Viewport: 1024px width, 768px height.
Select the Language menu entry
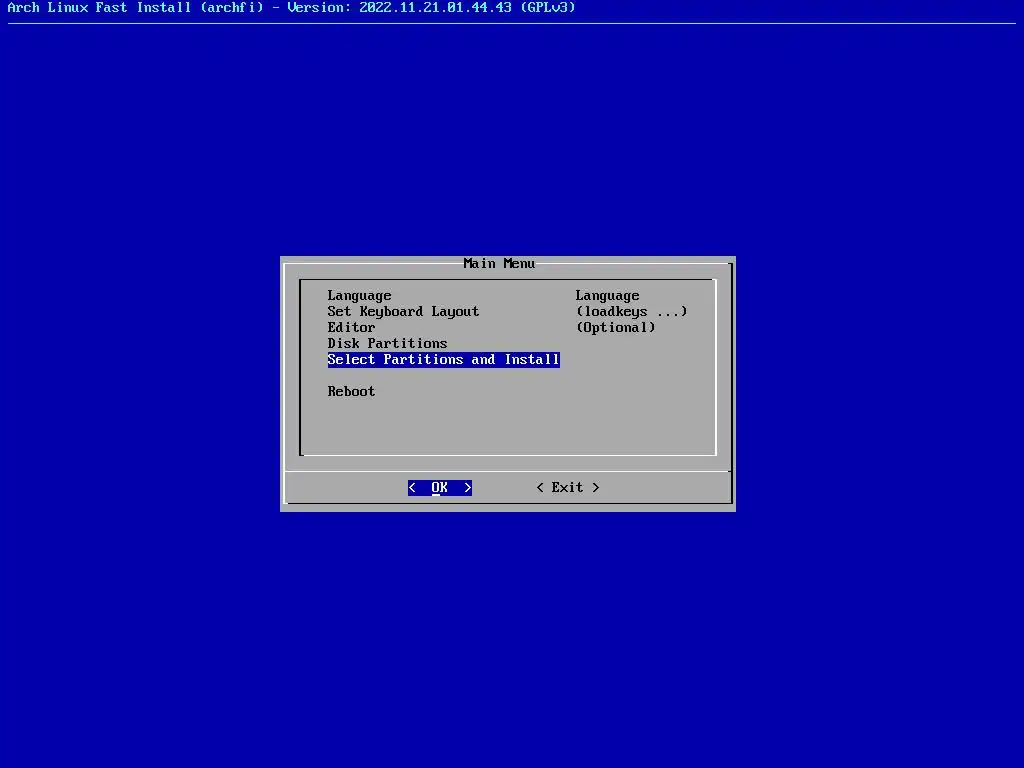[x=359, y=296]
